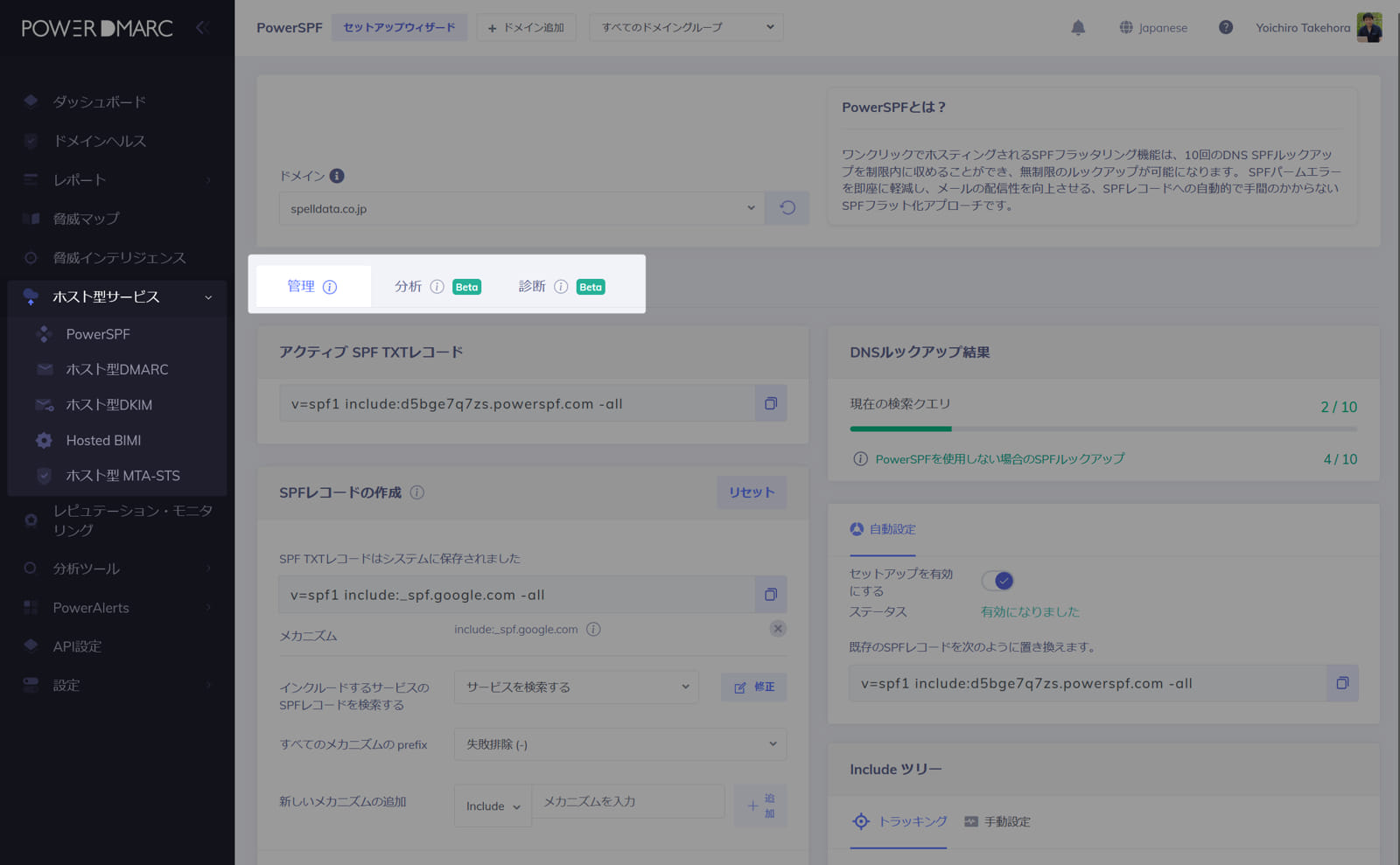
Task: Click the セットアップウィザード button
Action: pos(399,27)
